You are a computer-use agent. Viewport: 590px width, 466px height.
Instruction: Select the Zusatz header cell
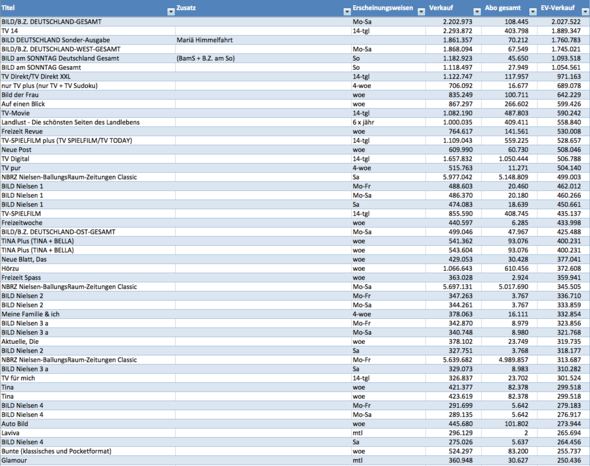coord(263,8)
